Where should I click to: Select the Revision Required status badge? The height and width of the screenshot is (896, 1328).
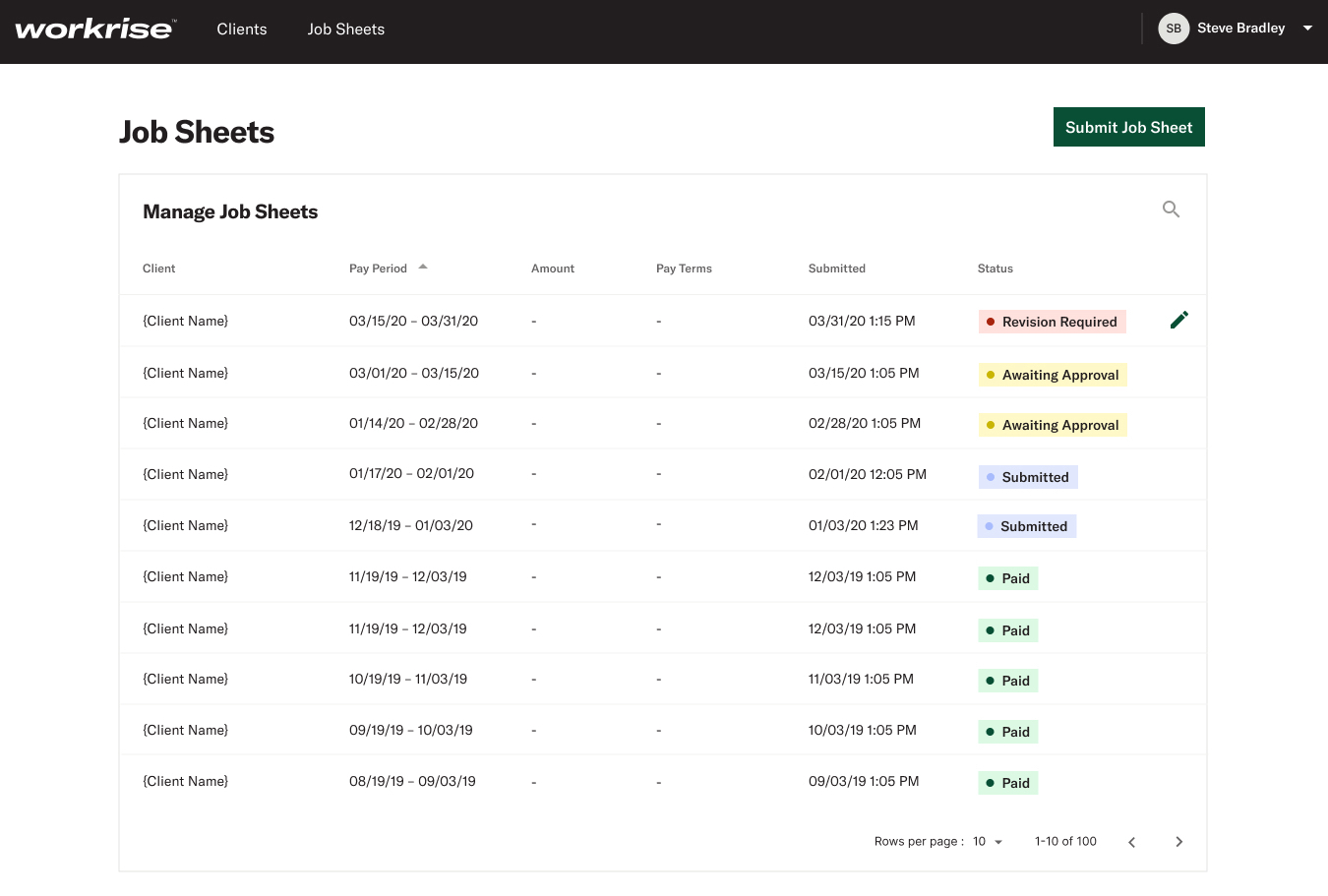[1052, 322]
